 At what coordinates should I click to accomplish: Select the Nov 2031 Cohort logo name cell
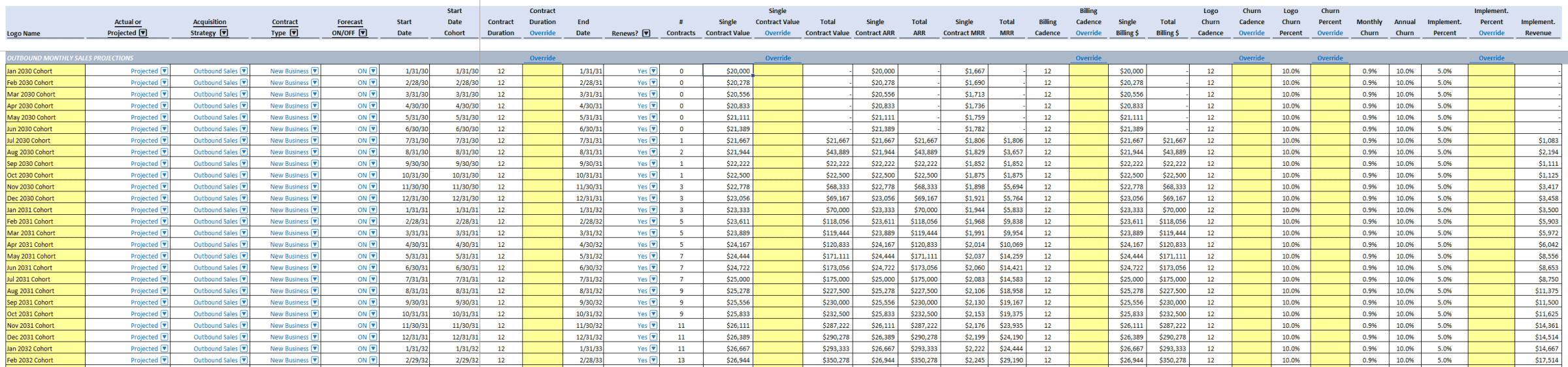45,325
